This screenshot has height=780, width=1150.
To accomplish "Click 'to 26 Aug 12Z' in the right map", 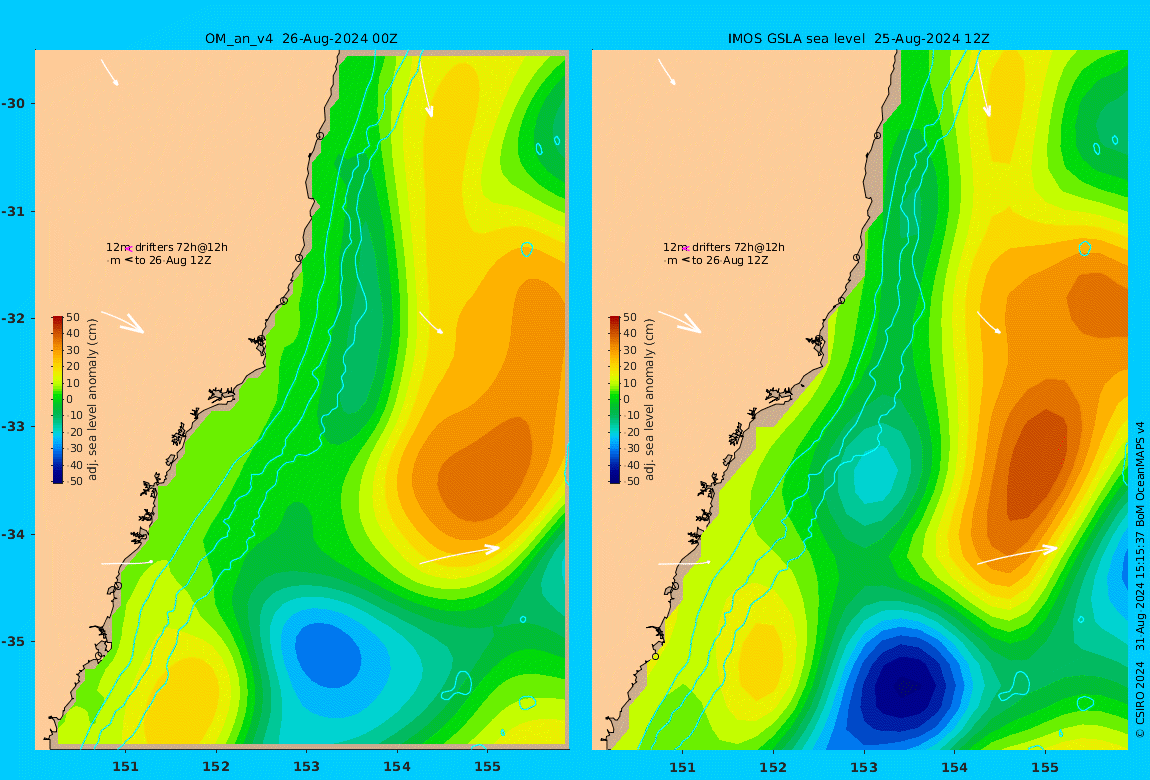I will pyautogui.click(x=730, y=260).
